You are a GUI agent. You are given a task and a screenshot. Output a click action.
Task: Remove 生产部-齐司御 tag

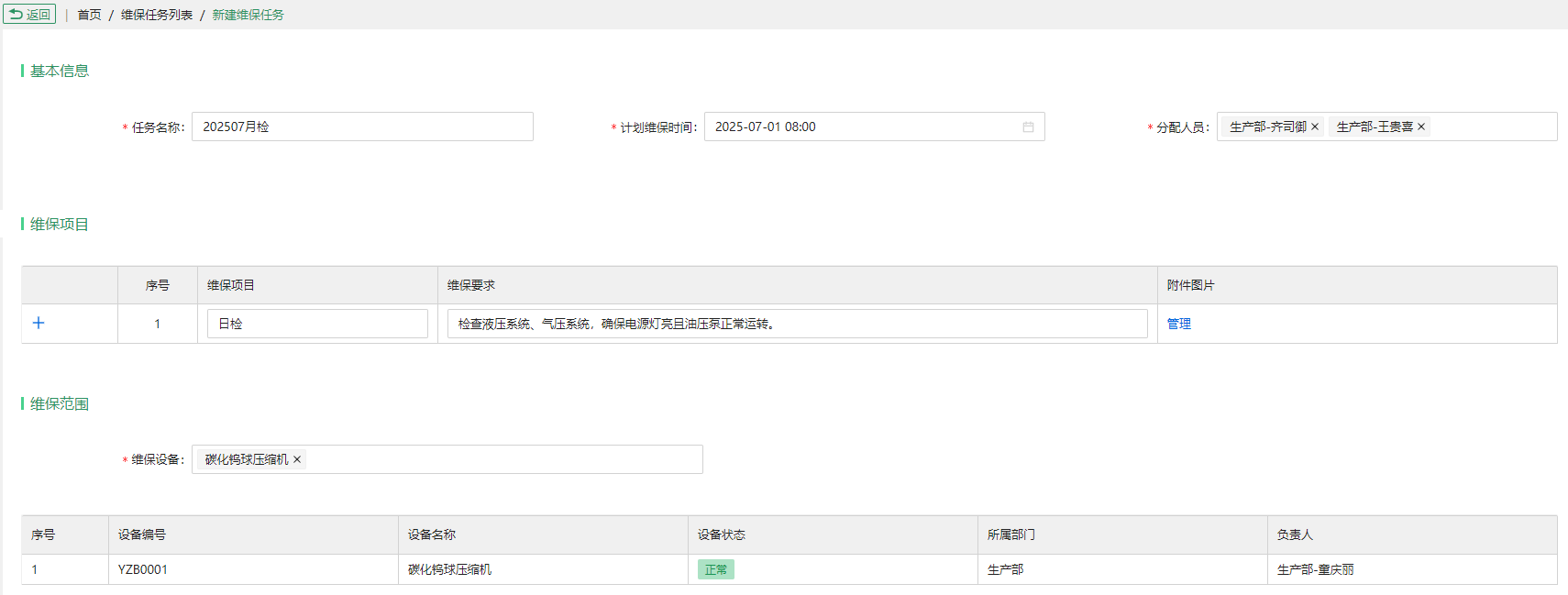click(x=1315, y=127)
